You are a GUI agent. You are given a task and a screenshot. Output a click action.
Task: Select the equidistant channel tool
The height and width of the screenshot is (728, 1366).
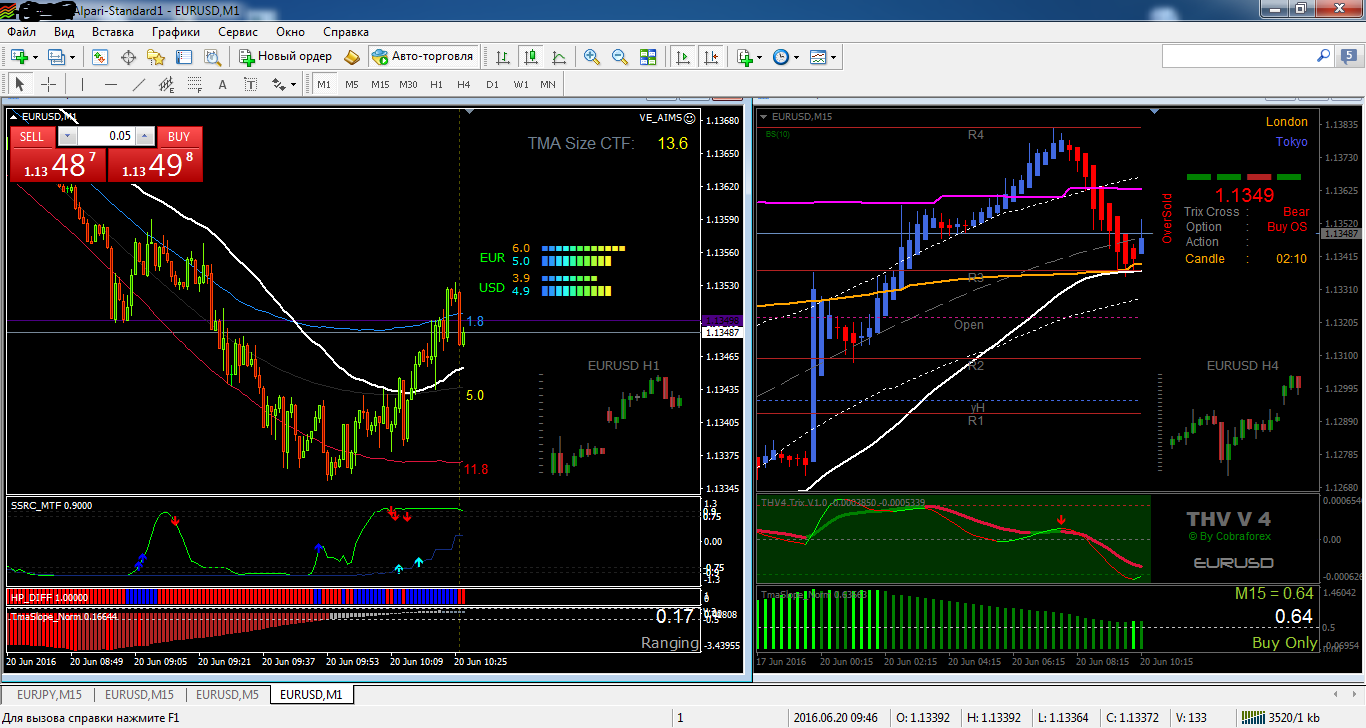coord(167,84)
